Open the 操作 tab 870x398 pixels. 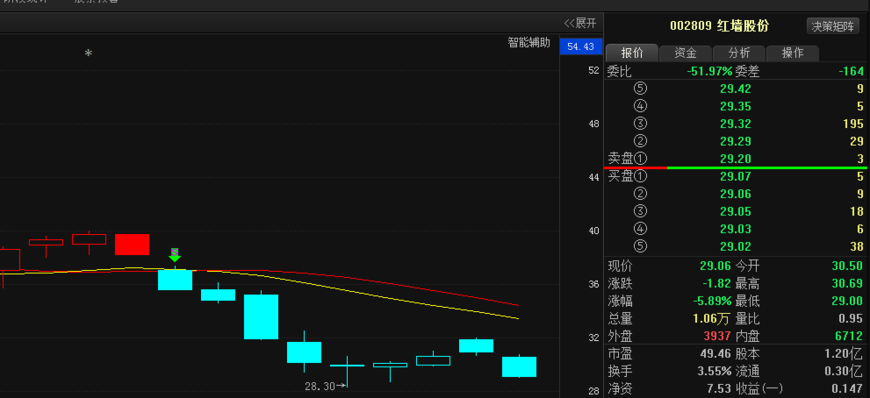tap(792, 53)
